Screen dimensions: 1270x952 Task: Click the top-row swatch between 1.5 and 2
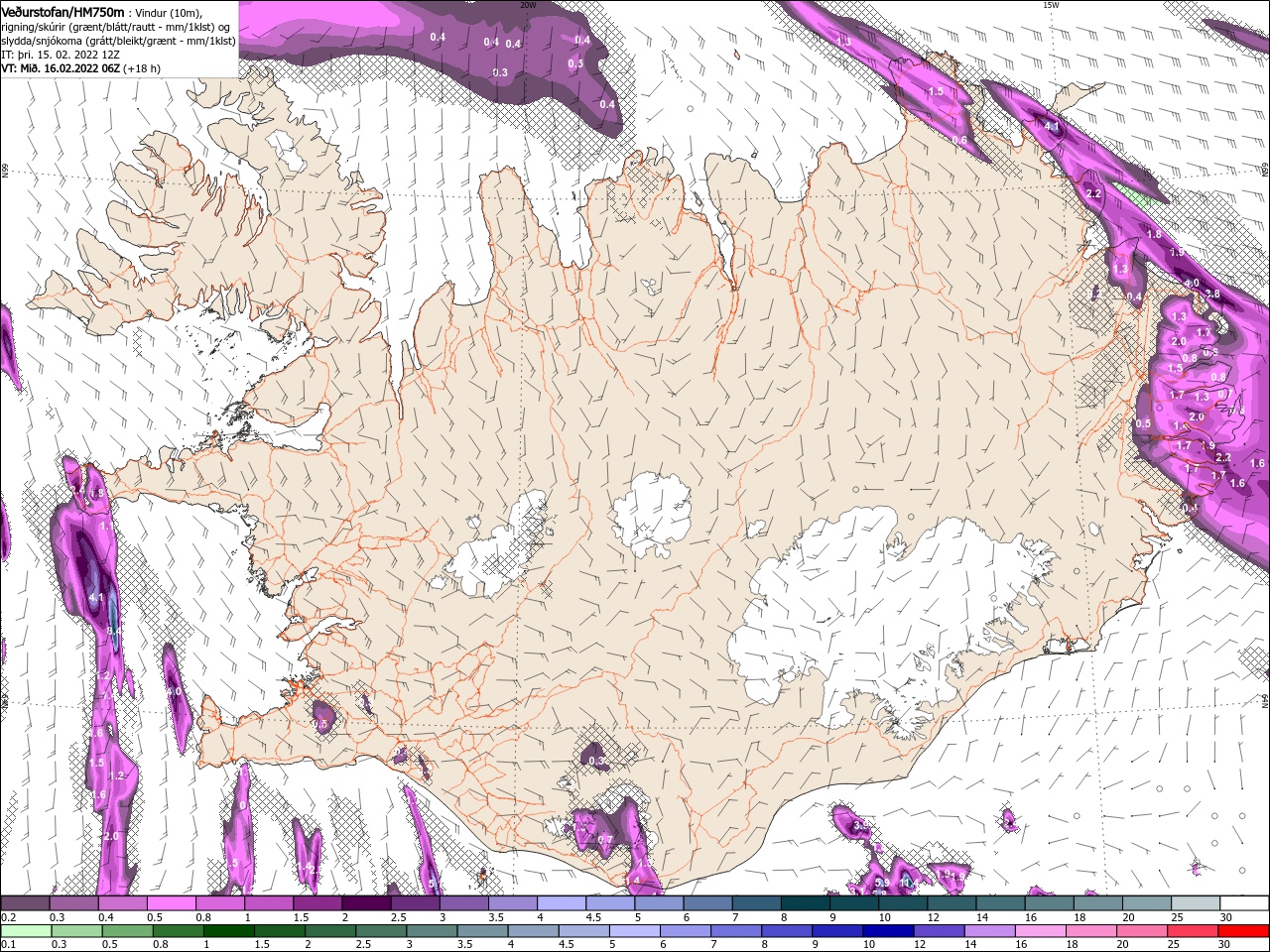coord(317,903)
